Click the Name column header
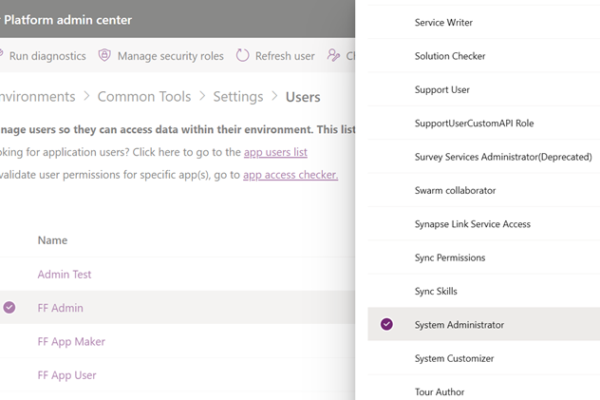 coord(52,240)
